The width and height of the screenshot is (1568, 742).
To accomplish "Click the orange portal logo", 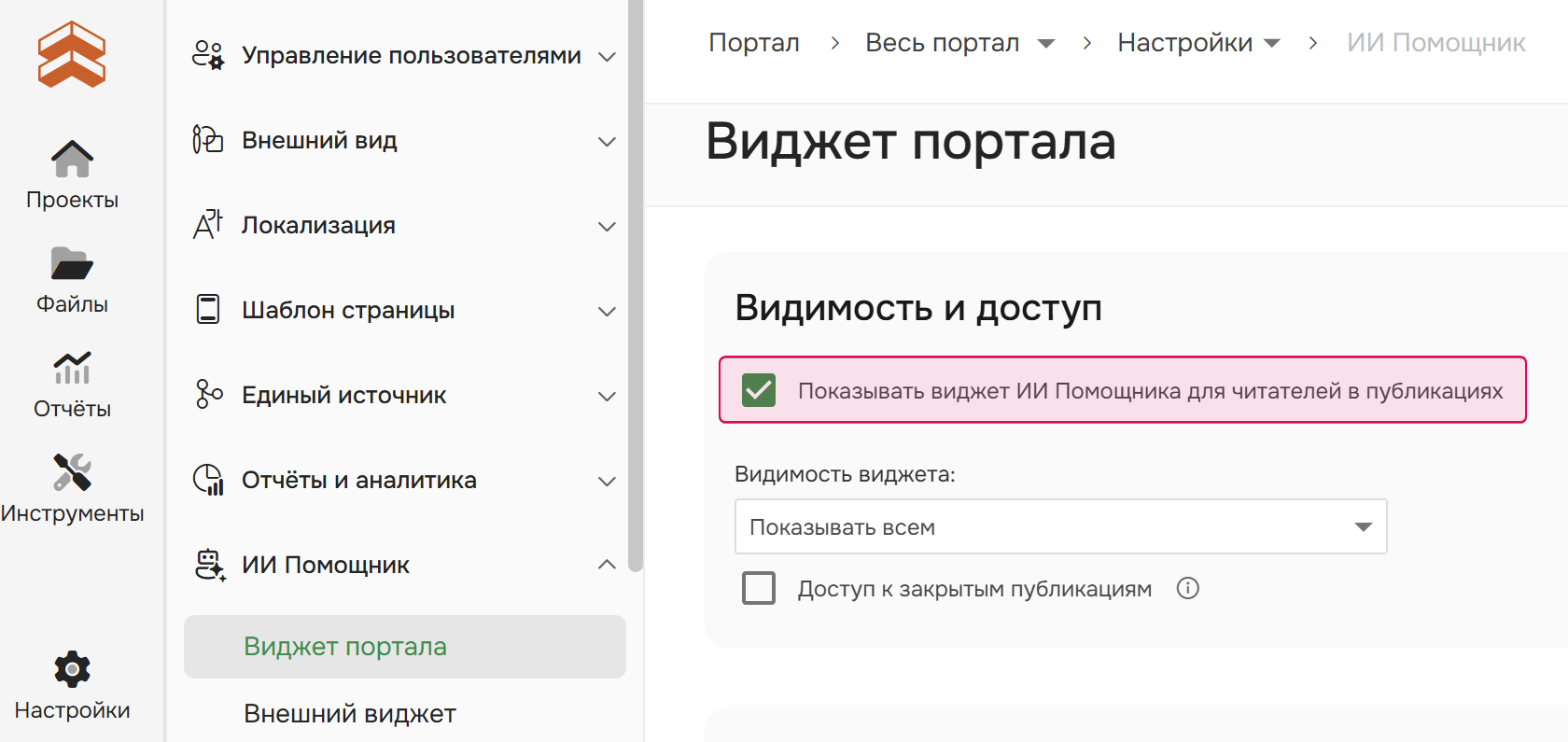I will pyautogui.click(x=72, y=54).
